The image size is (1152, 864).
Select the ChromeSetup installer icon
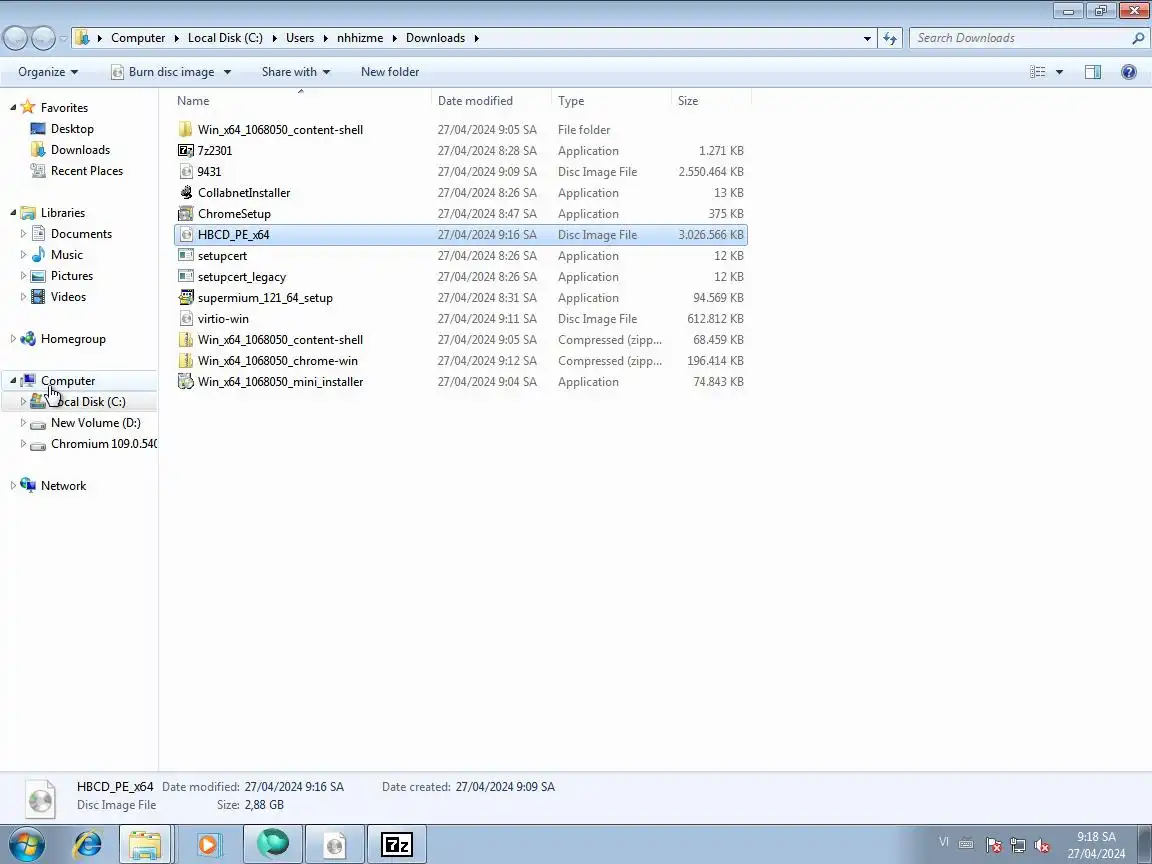point(186,214)
